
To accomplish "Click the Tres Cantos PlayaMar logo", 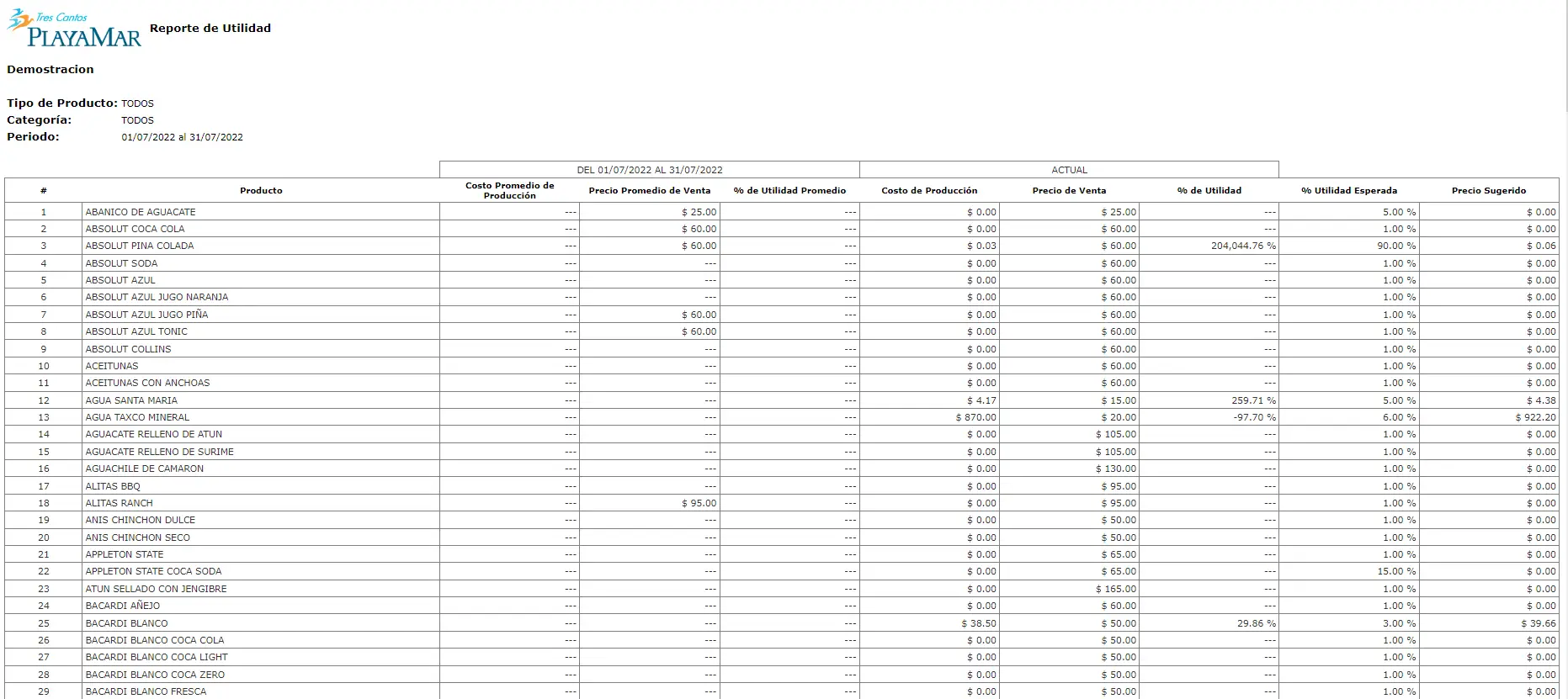I will pos(74,29).
